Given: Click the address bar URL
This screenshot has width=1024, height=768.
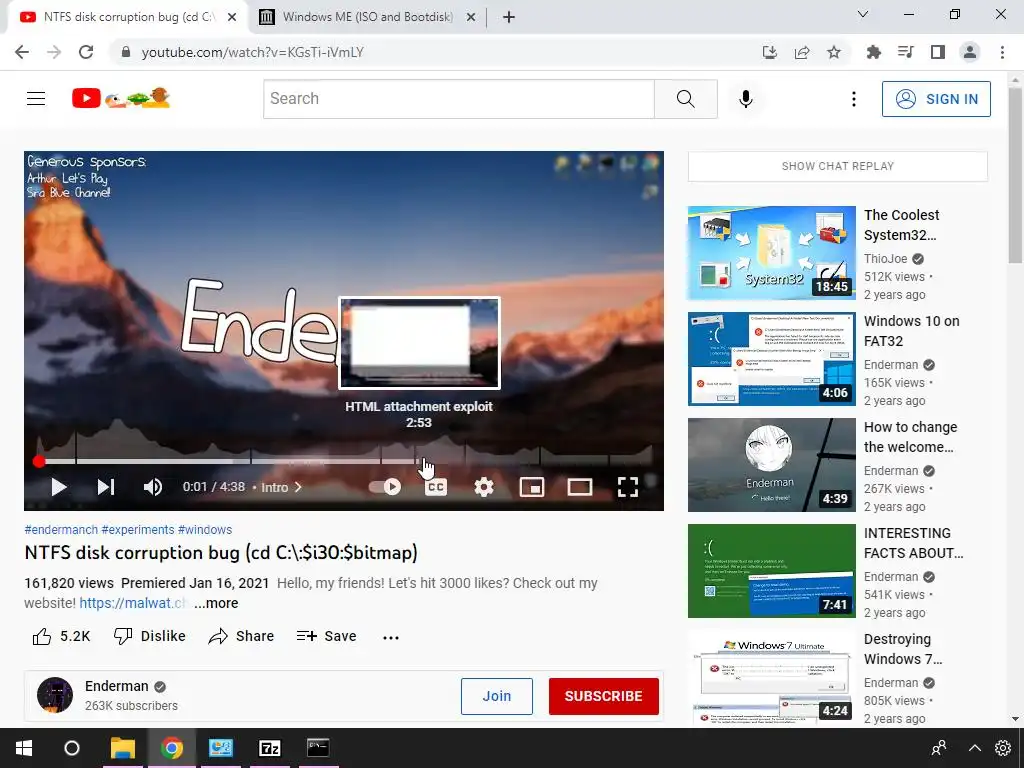Looking at the screenshot, I should coord(252,52).
